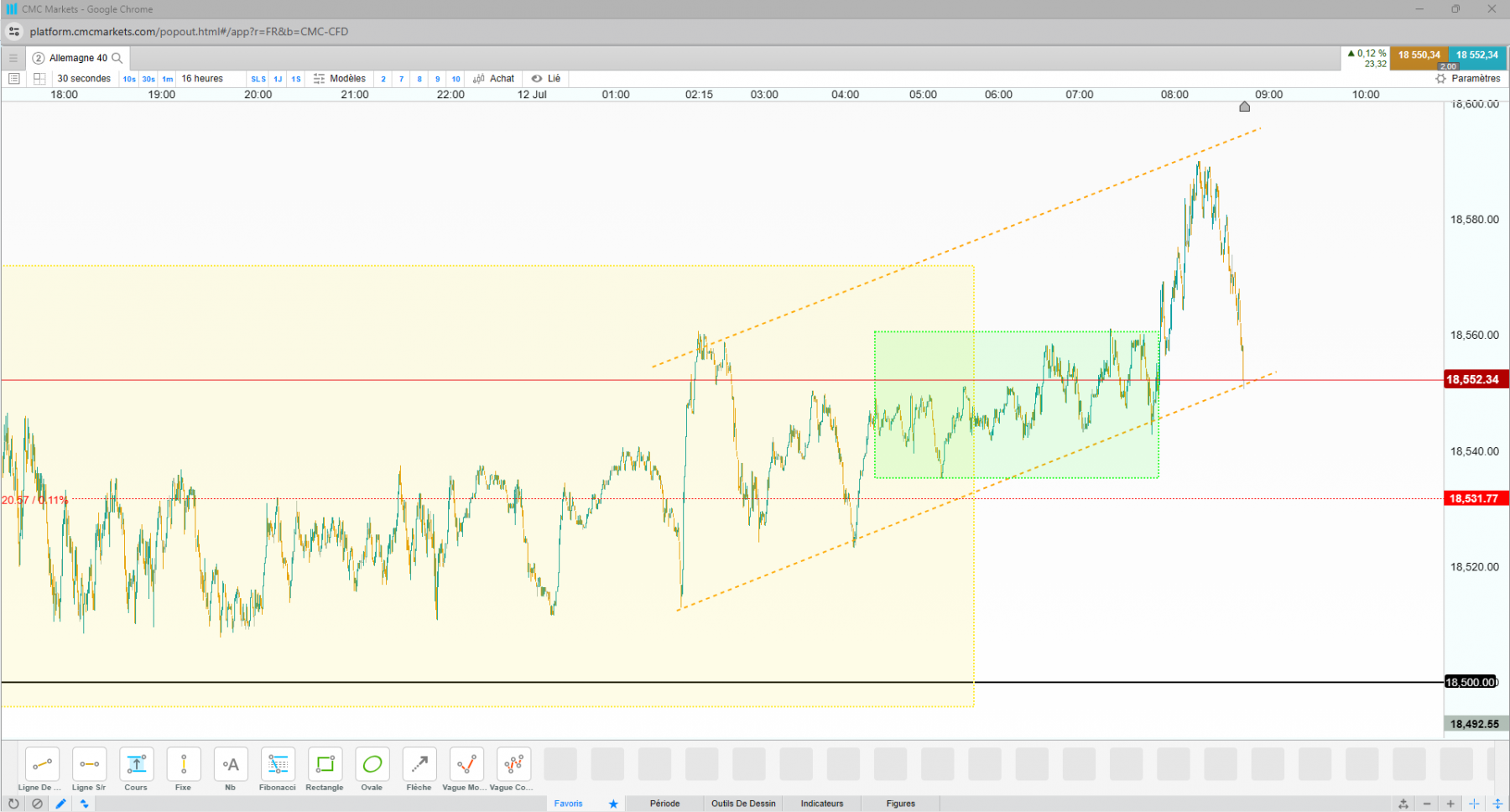Screen dimensions: 1510x812
Task: Switch interval to 10s
Action: point(129,79)
